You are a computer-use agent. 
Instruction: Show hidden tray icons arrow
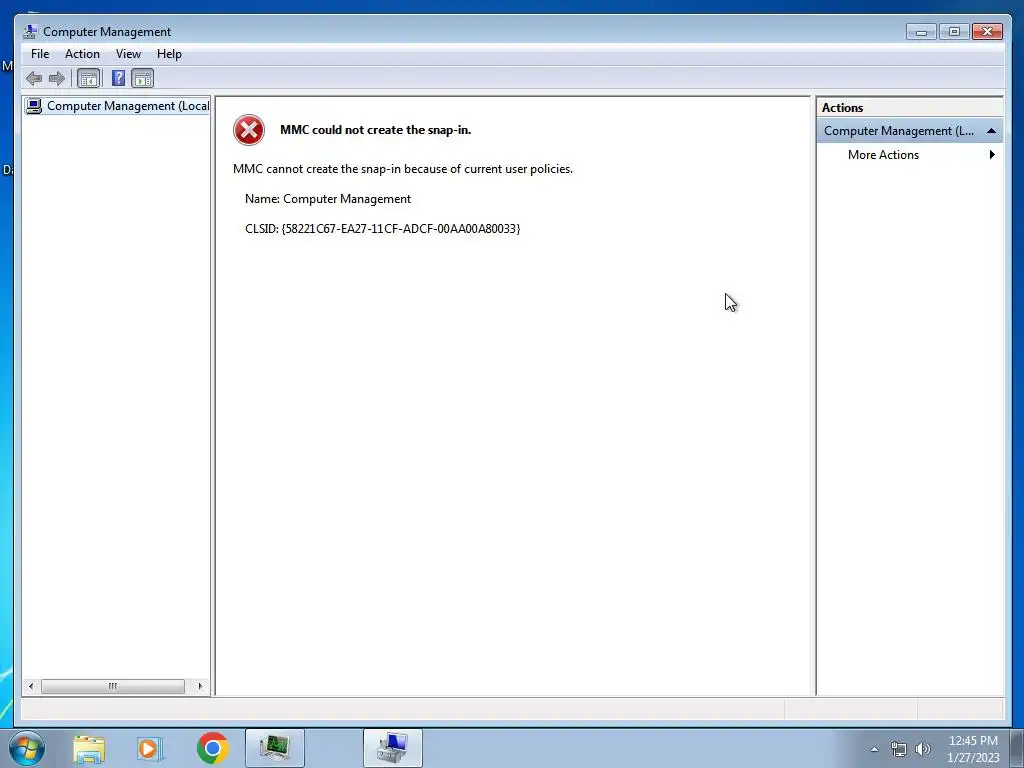pos(874,749)
